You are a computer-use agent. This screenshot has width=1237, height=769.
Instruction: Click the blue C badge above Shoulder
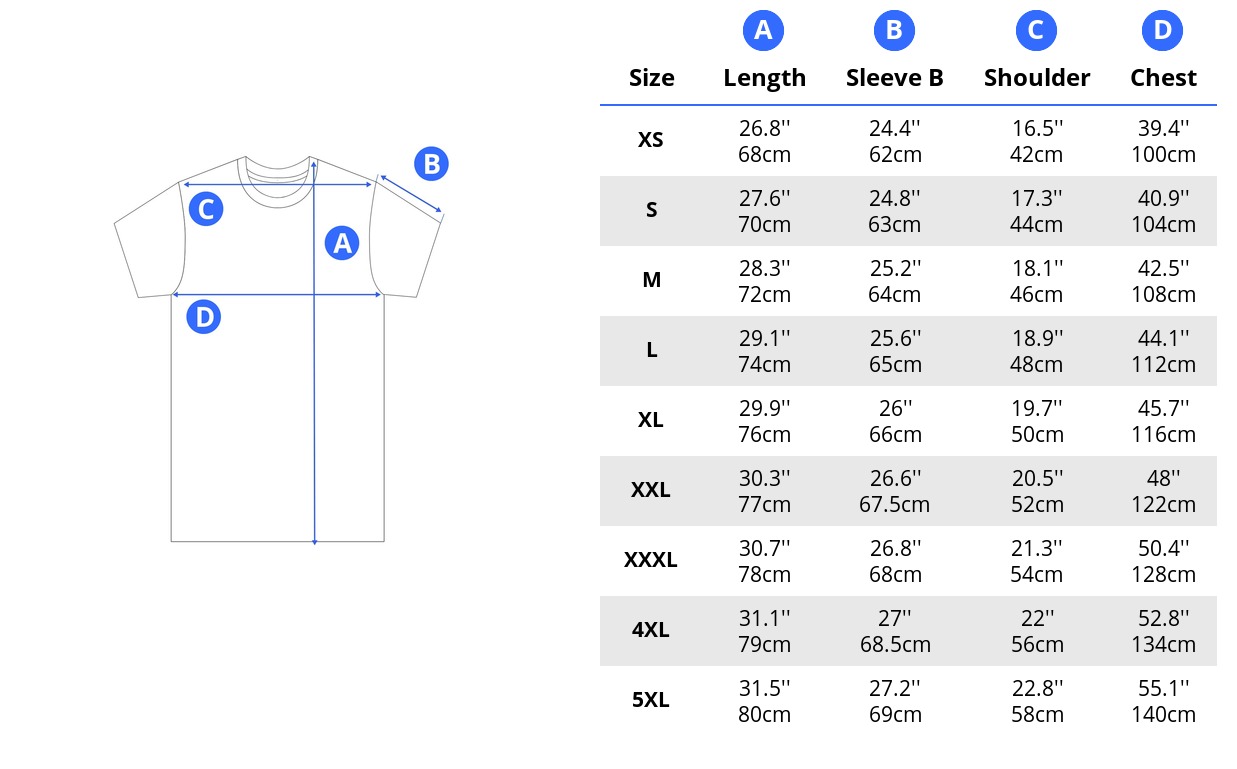click(1035, 31)
